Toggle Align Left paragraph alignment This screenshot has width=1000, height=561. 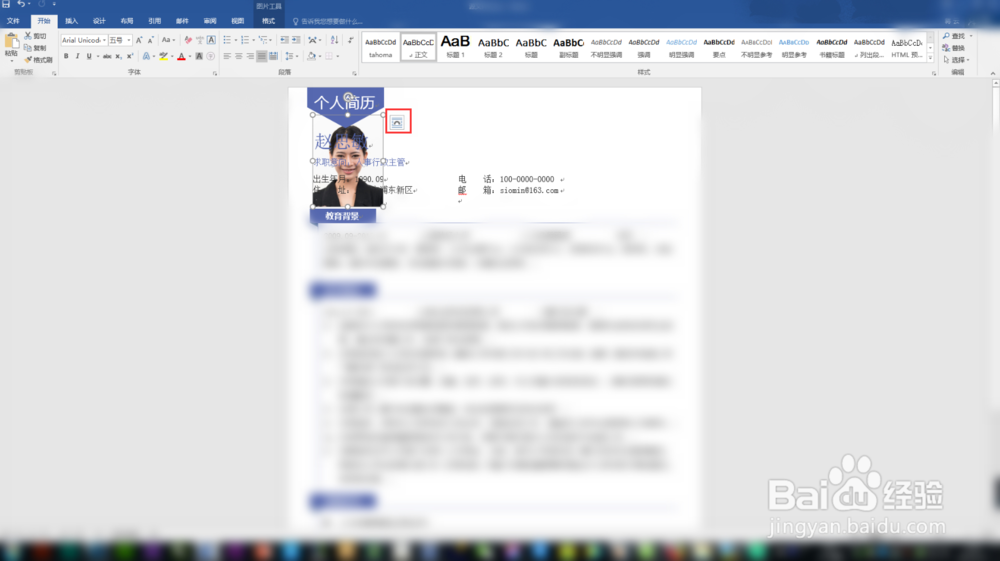pos(227,56)
